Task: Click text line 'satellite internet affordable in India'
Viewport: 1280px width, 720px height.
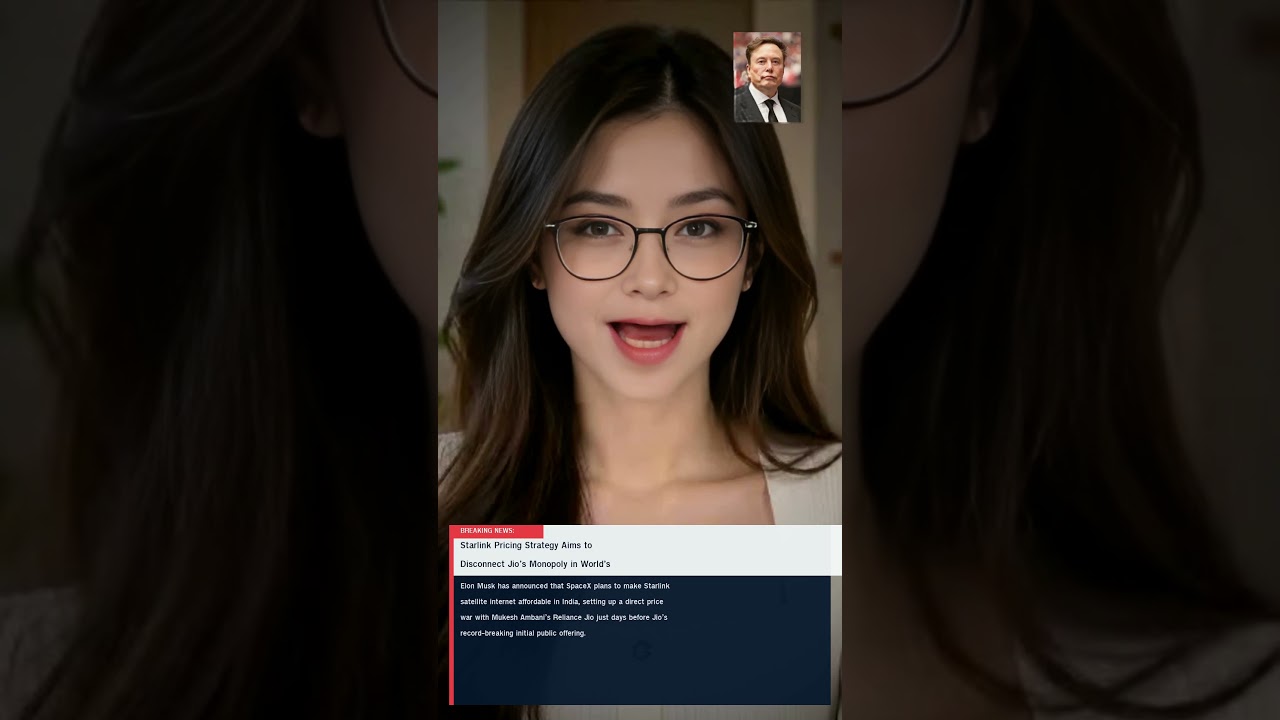Action: point(519,602)
